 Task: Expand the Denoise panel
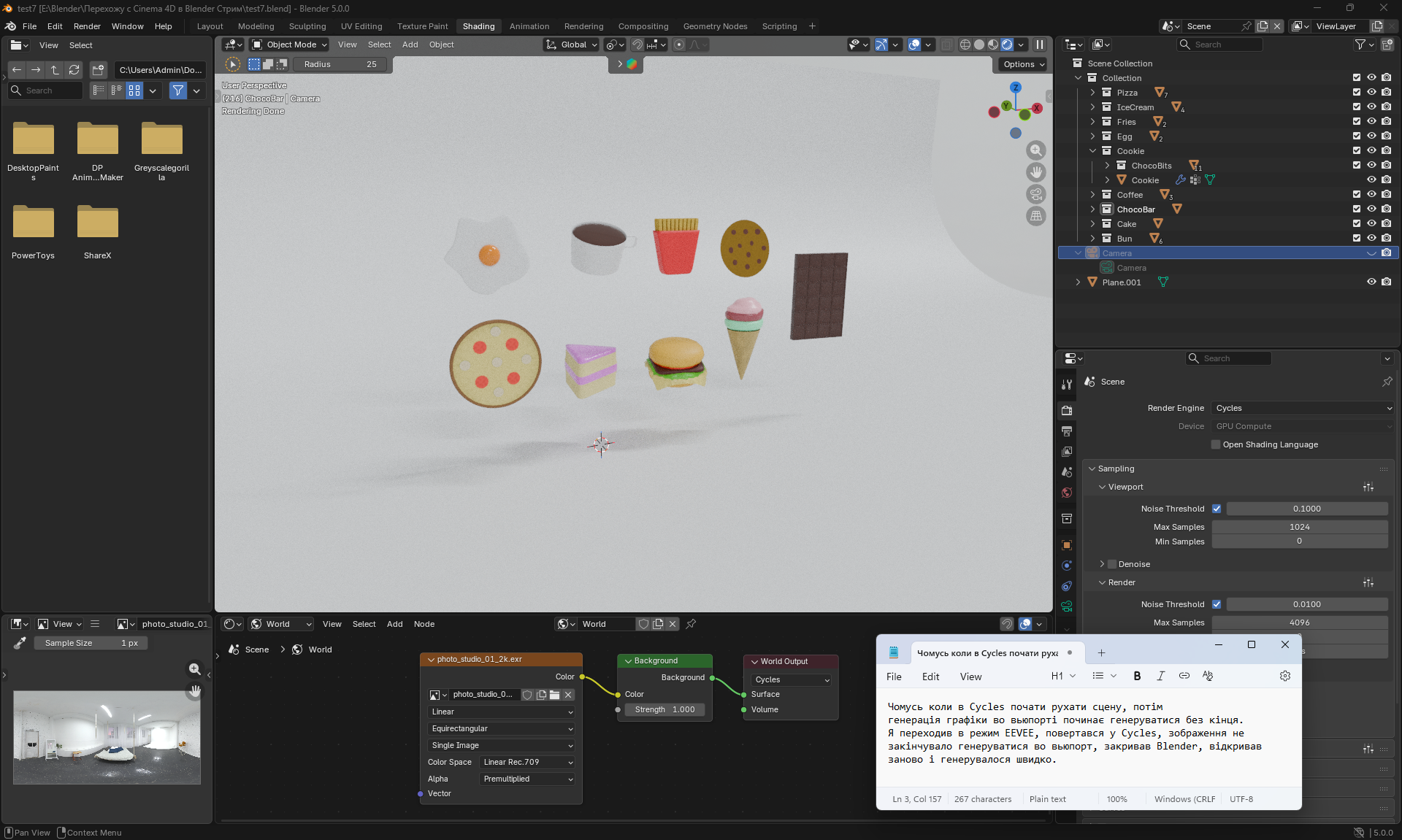point(1102,564)
